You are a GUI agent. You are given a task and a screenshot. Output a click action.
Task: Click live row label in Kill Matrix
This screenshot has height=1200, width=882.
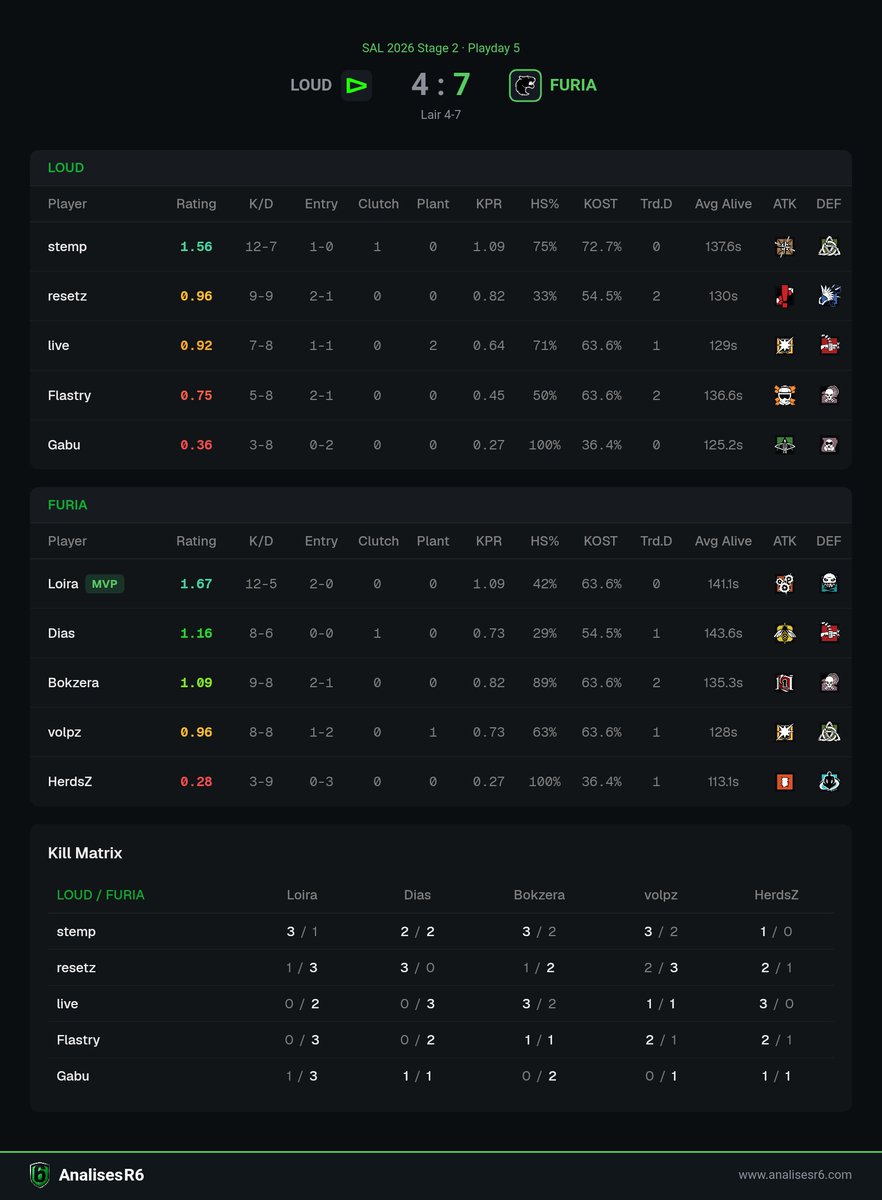[67, 1004]
